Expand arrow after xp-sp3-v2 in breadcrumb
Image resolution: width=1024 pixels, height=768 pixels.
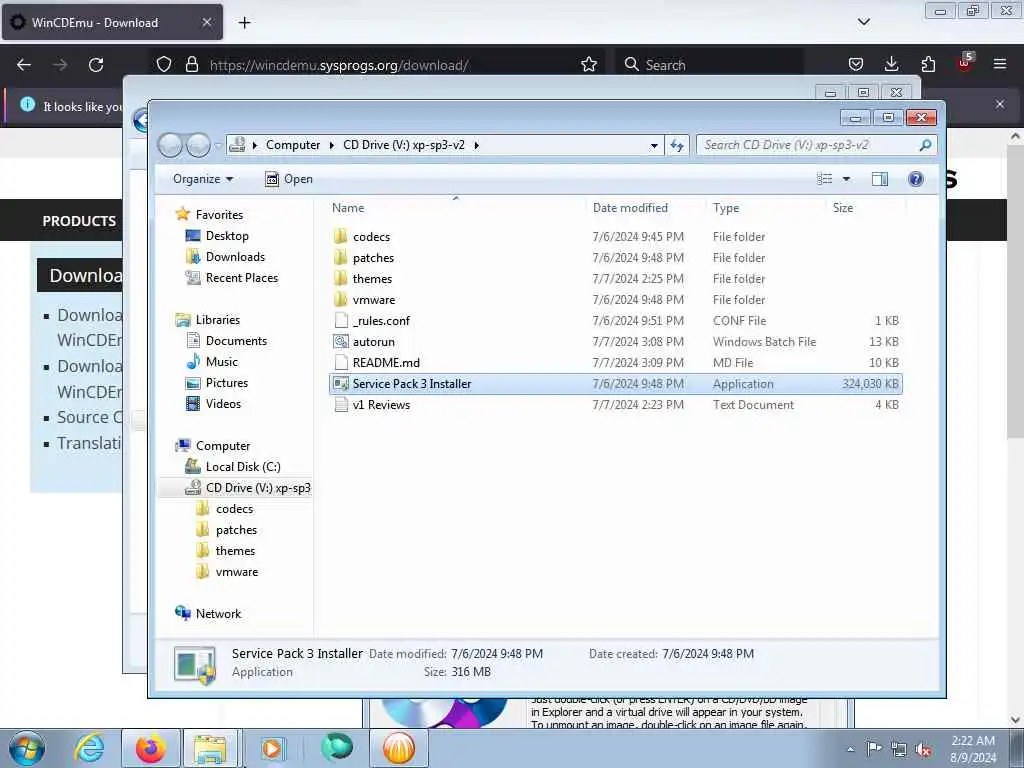pyautogui.click(x=476, y=145)
